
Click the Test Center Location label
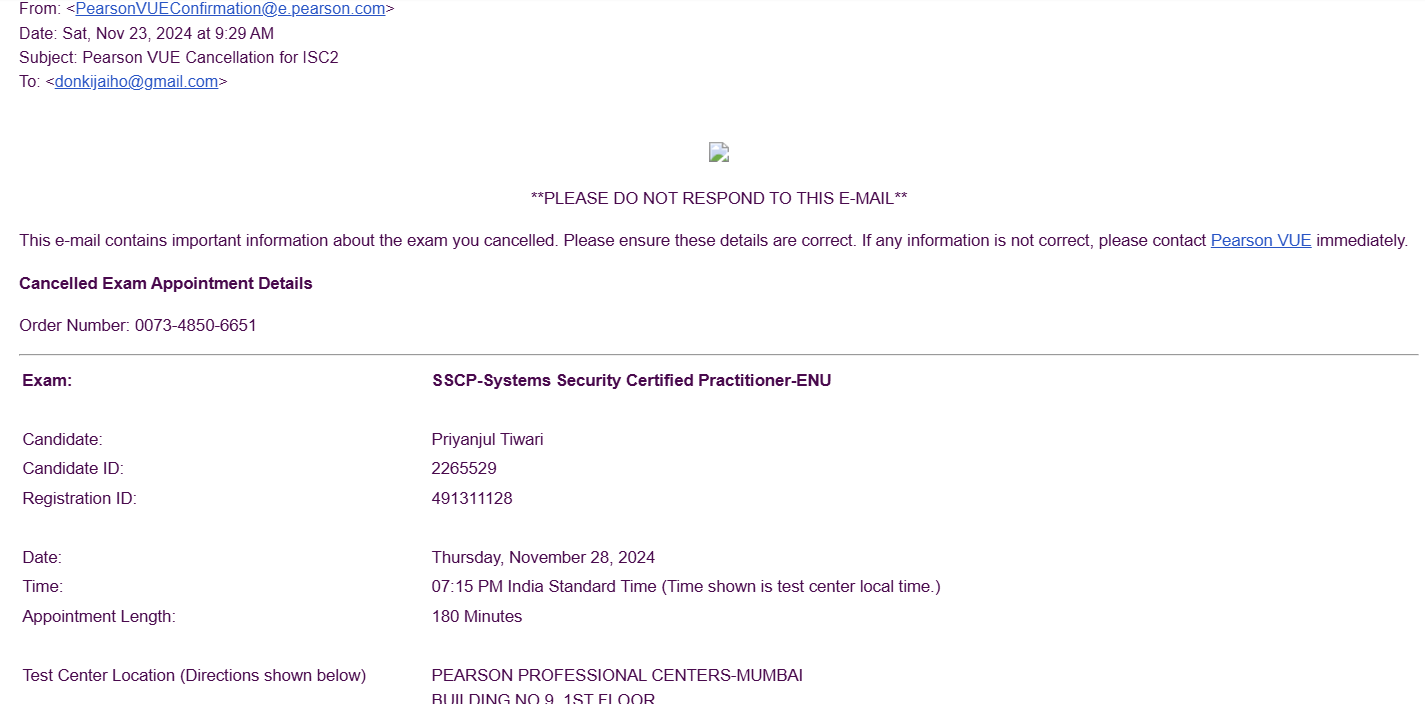coord(194,676)
